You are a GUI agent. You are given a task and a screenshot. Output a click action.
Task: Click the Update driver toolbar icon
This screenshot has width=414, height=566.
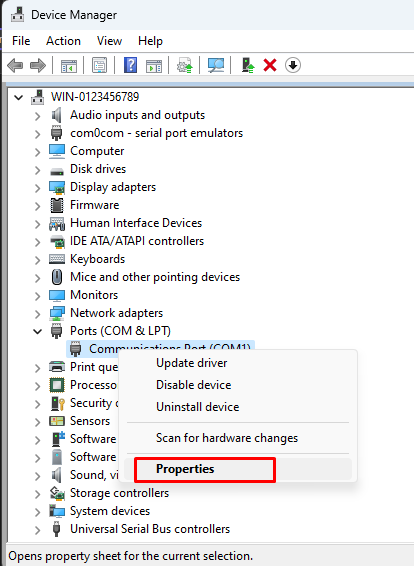(x=248, y=65)
